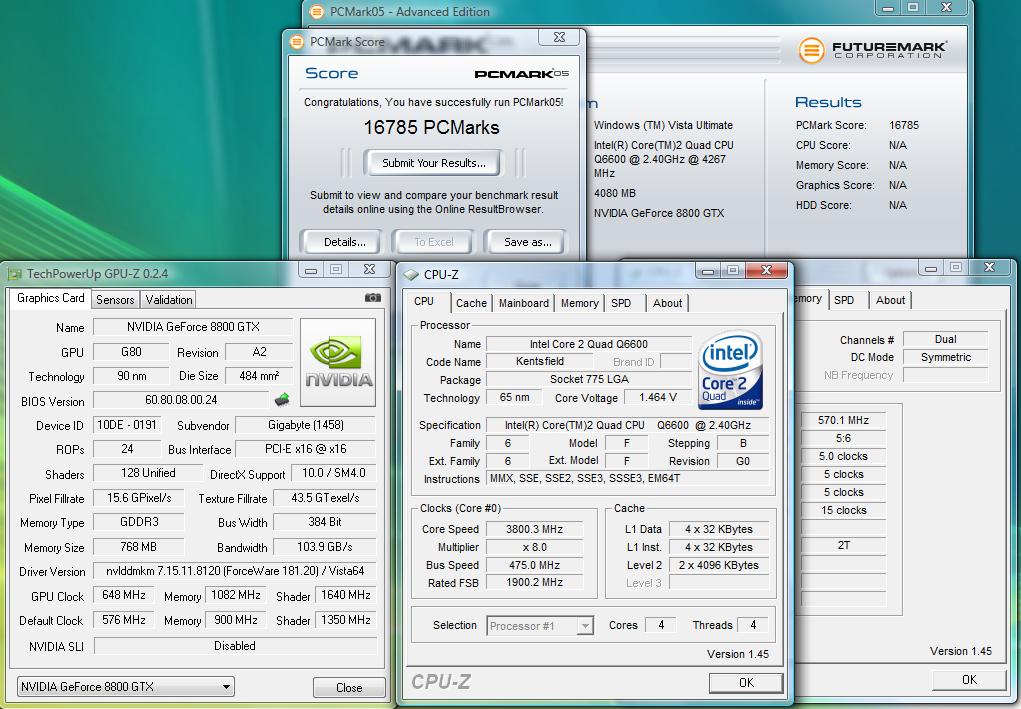Screen dimensions: 1021x709
Task: Click the BIOS Version field 60.80.08.00.24
Action: (x=182, y=400)
